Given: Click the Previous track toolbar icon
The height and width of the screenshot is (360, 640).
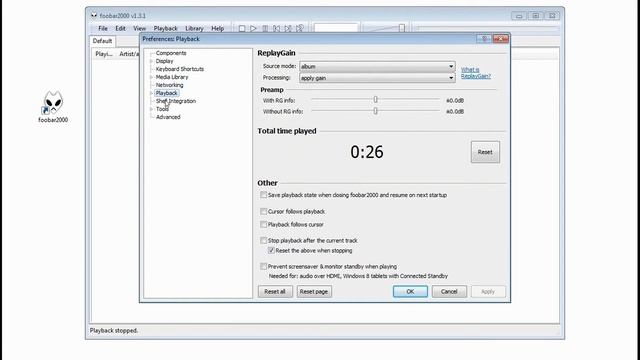Looking at the screenshot, I should 276,29.
